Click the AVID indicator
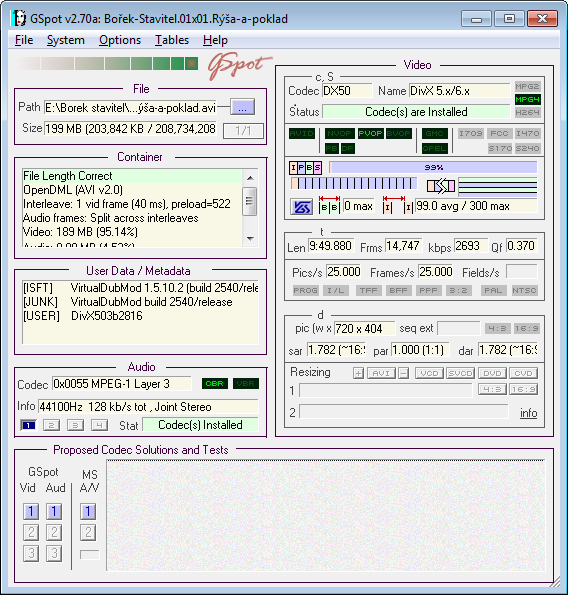The image size is (572, 606). tap(302, 134)
